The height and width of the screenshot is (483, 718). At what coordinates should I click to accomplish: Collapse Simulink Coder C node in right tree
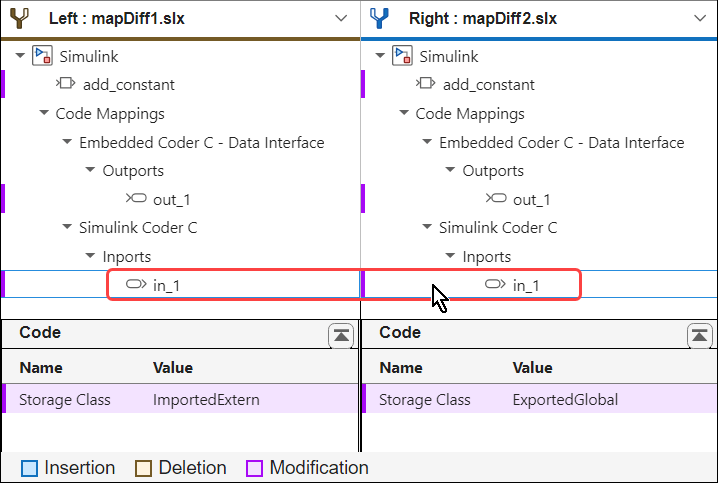(428, 228)
